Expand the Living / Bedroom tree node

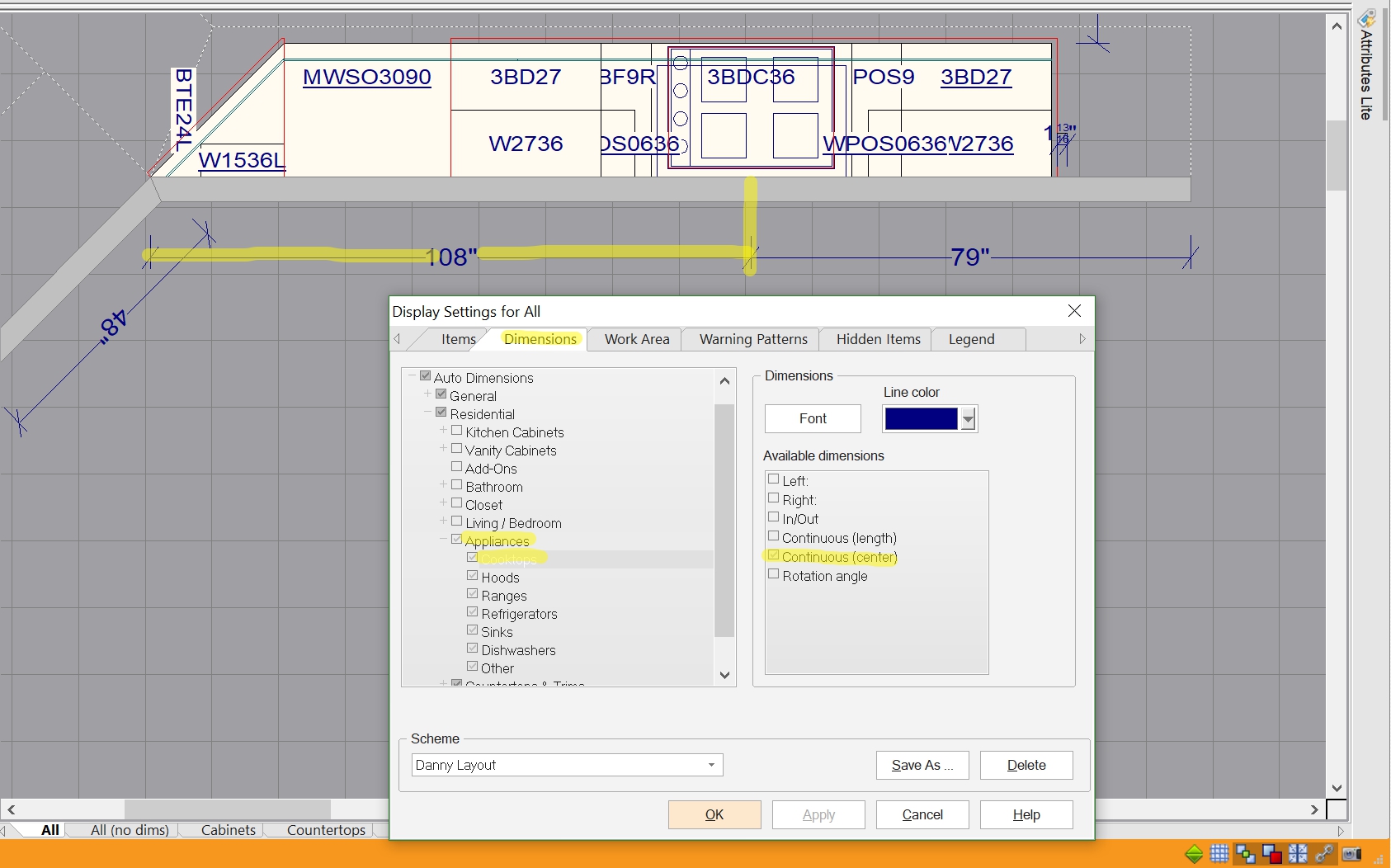(x=443, y=521)
